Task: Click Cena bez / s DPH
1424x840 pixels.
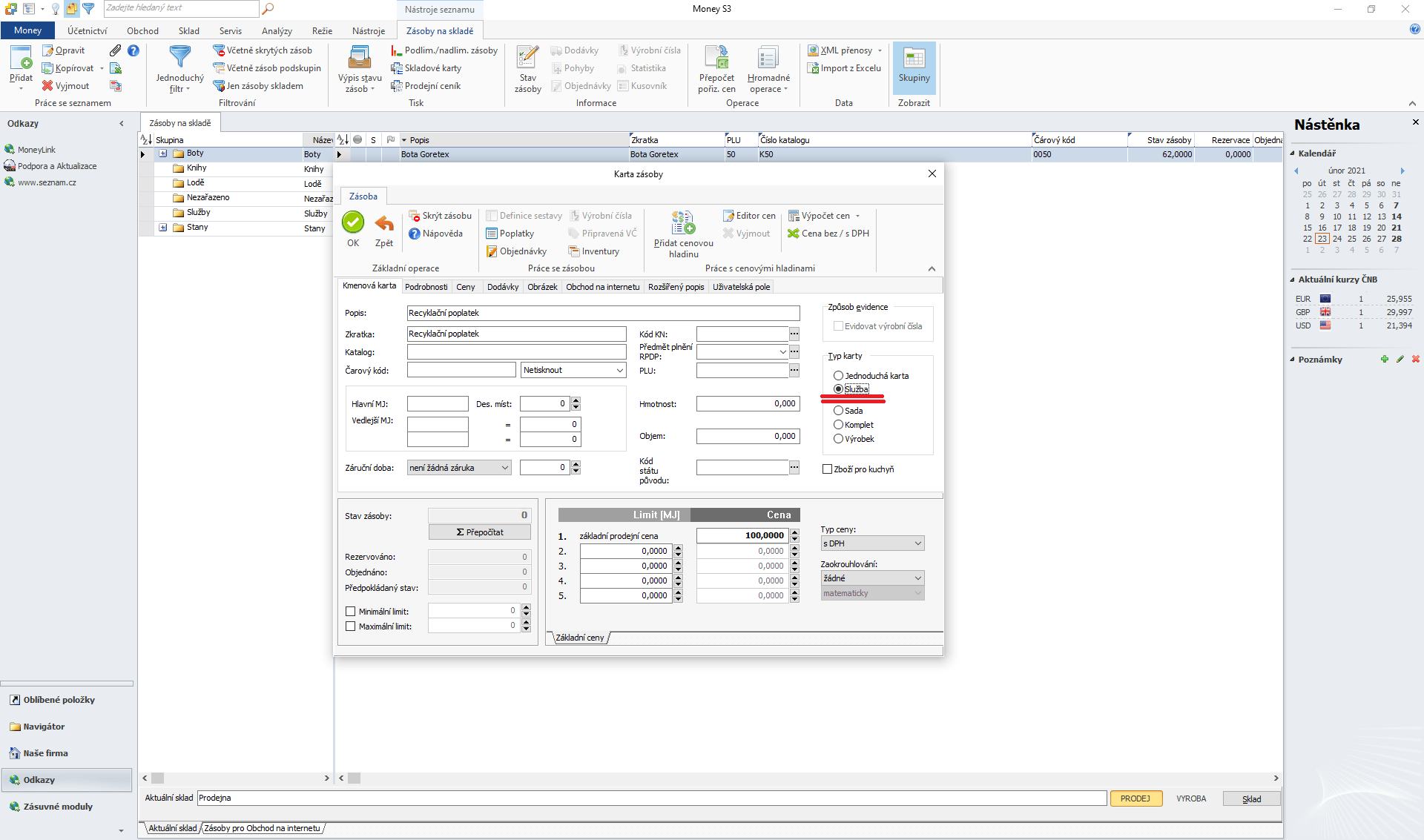Action: pos(828,234)
